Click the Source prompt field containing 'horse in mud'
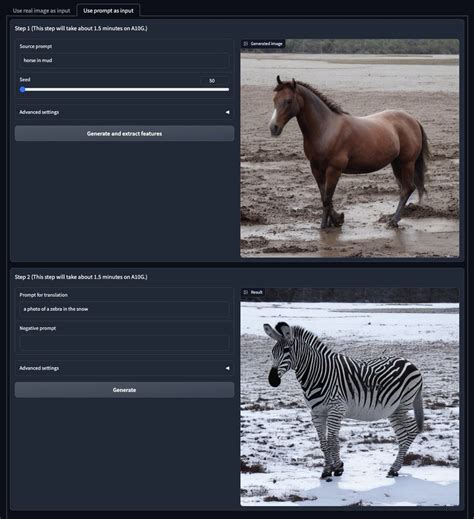The image size is (474, 519). pos(124,60)
